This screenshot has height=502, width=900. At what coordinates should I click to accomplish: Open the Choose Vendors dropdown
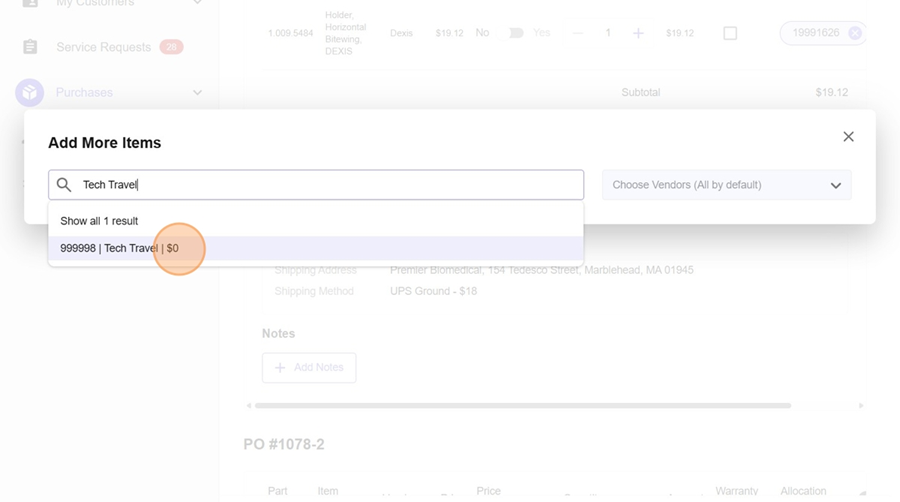coord(726,185)
